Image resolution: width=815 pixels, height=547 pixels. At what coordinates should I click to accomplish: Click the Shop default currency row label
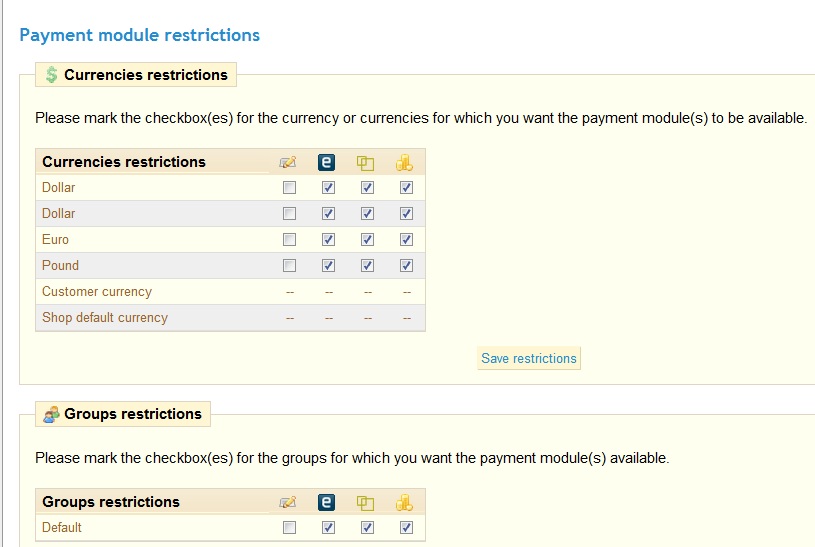[x=105, y=318]
